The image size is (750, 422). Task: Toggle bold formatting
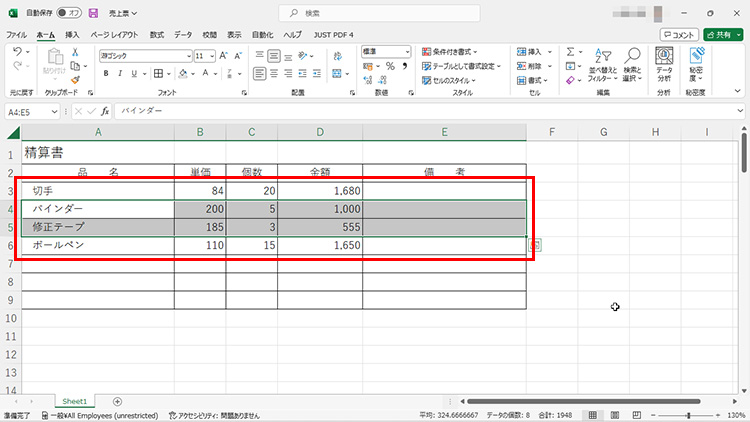(105, 73)
